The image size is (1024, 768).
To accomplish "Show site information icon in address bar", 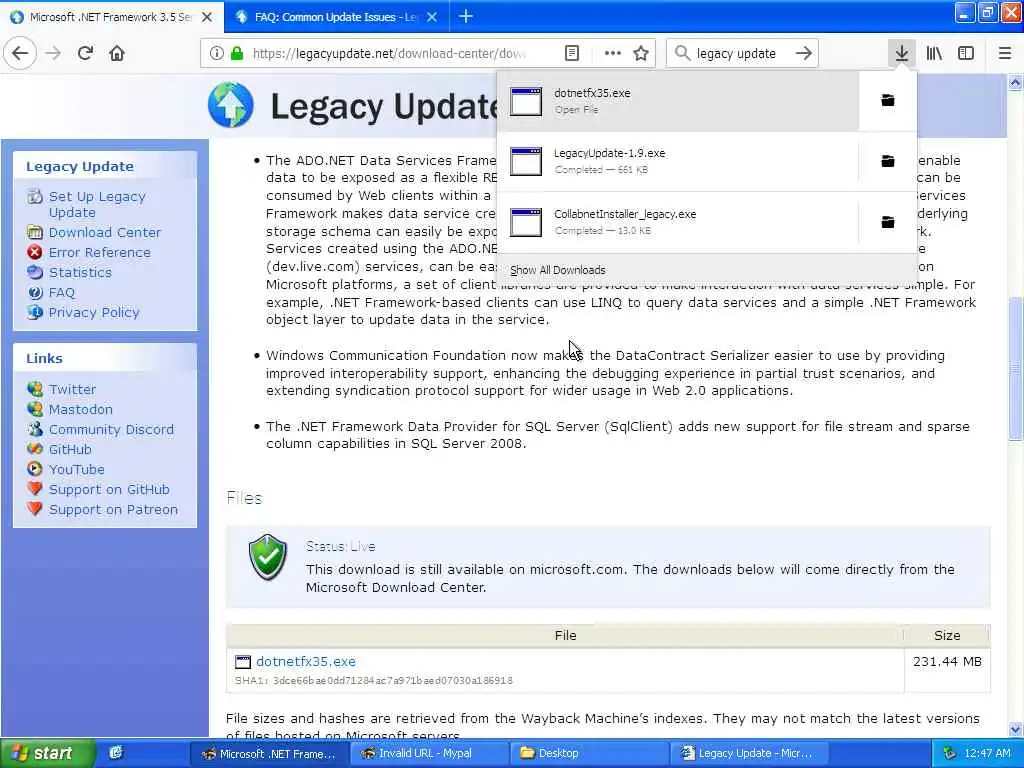I will point(216,53).
